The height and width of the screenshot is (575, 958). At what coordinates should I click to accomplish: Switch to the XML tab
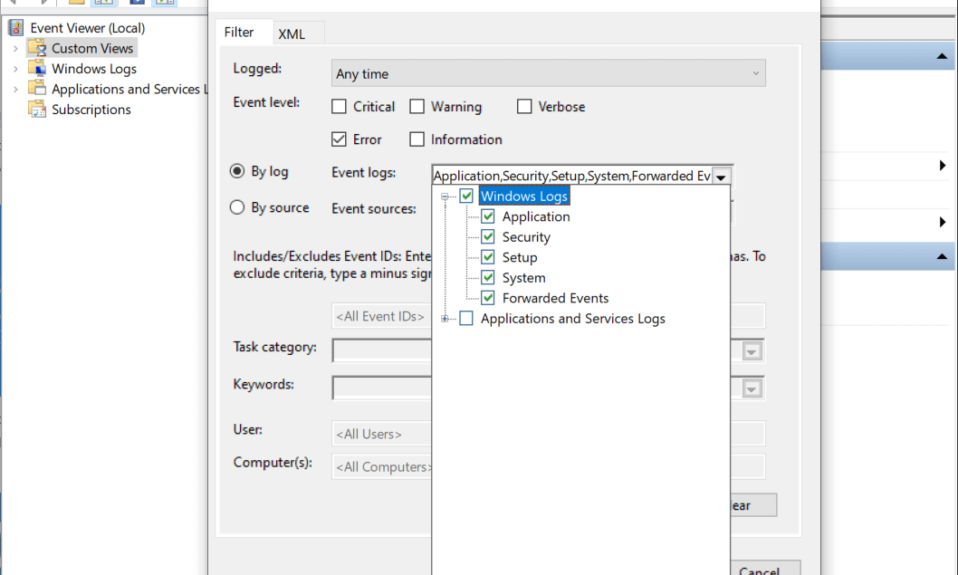coord(291,34)
